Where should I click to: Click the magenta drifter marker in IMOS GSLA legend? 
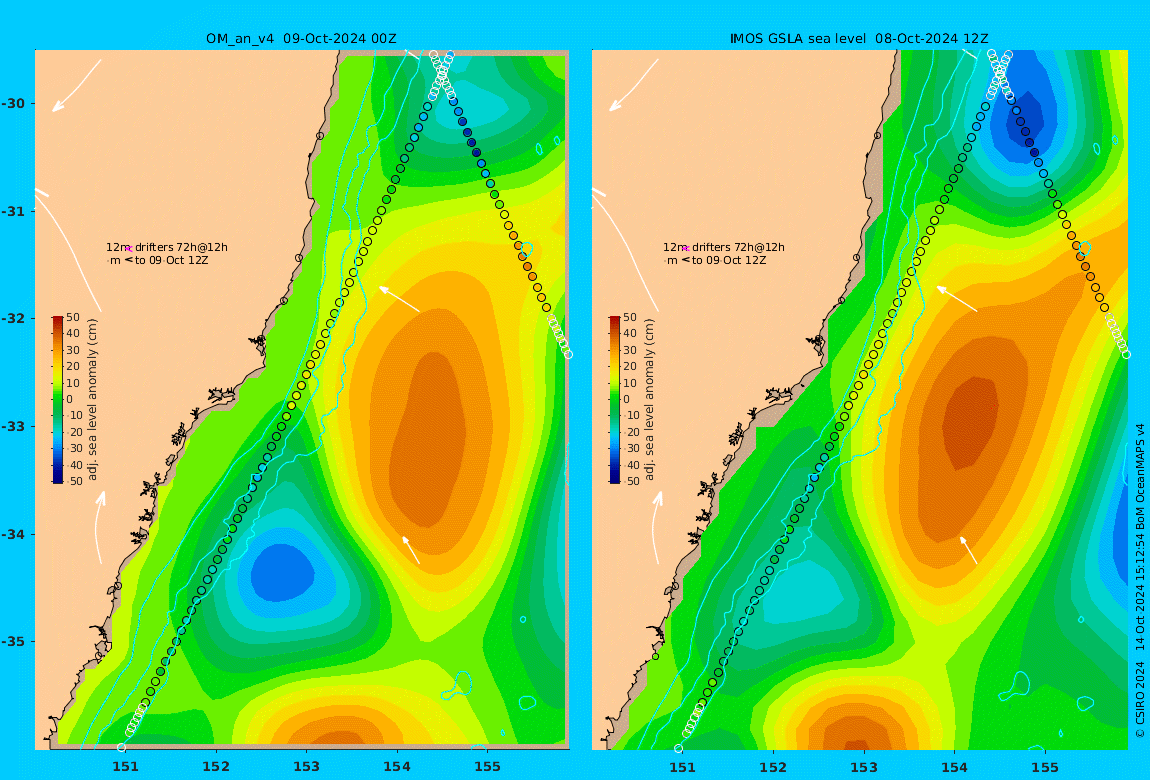coord(686,249)
